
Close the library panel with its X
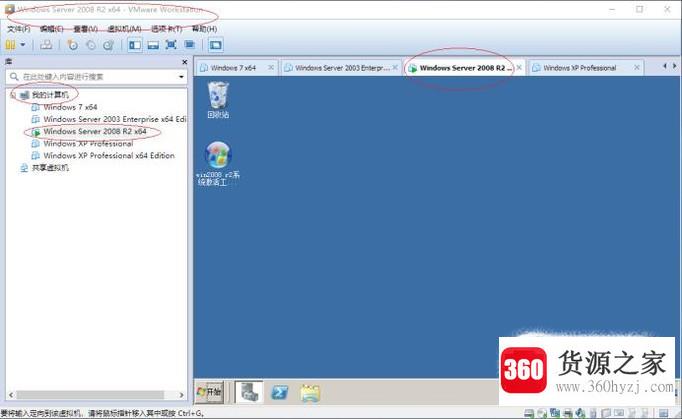(x=184, y=62)
